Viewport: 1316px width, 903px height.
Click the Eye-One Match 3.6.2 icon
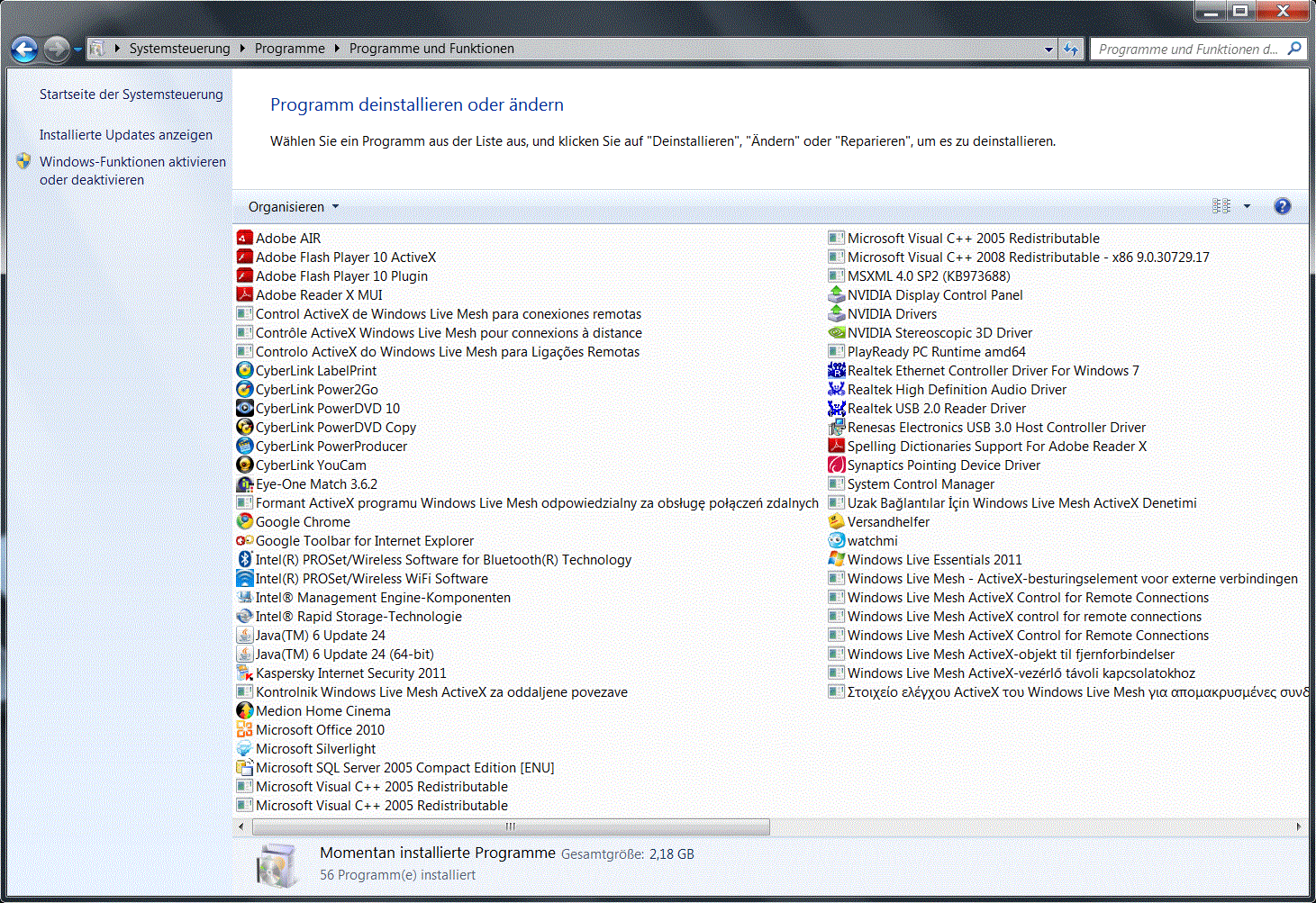244,483
